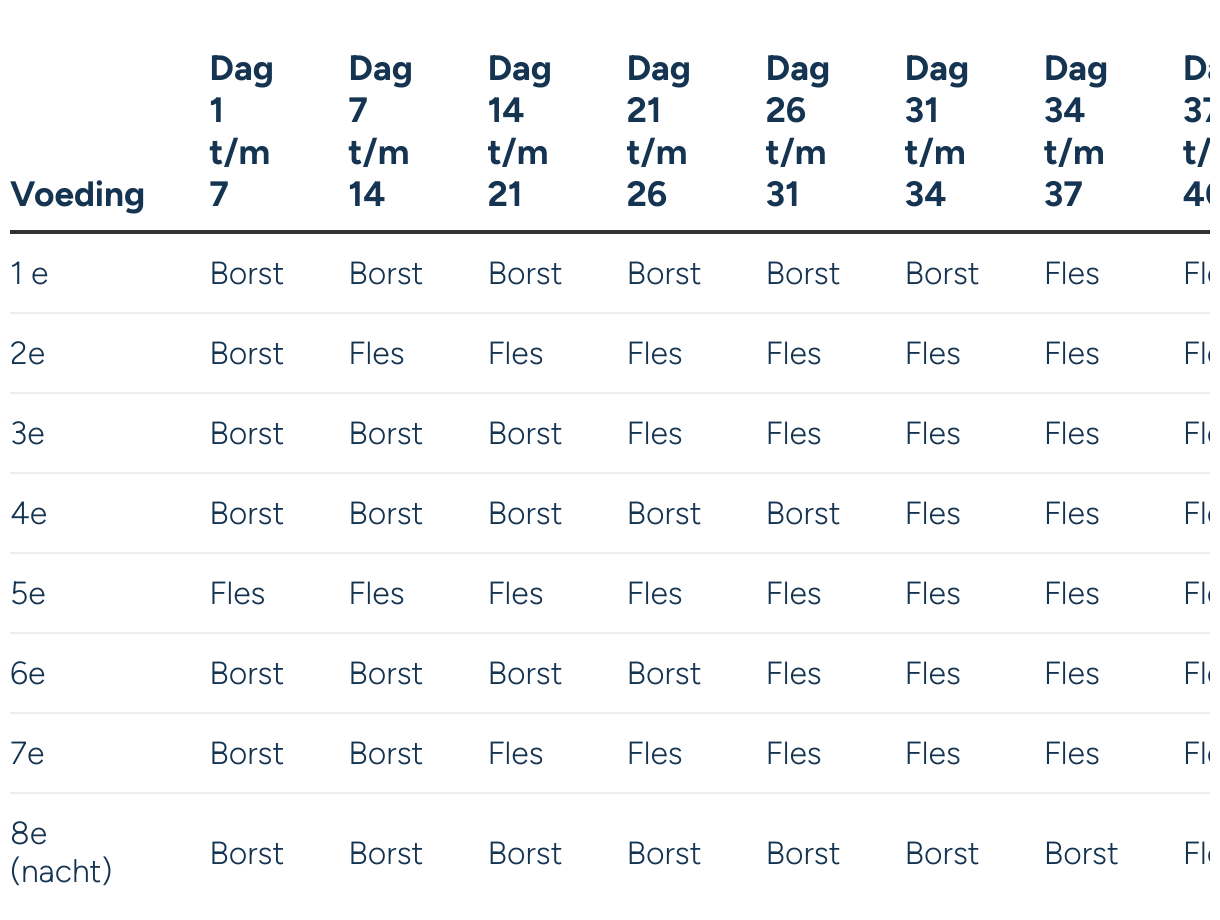Click Fles in row 7e, Dag 14 column
This screenshot has width=1220, height=920.
tap(516, 754)
